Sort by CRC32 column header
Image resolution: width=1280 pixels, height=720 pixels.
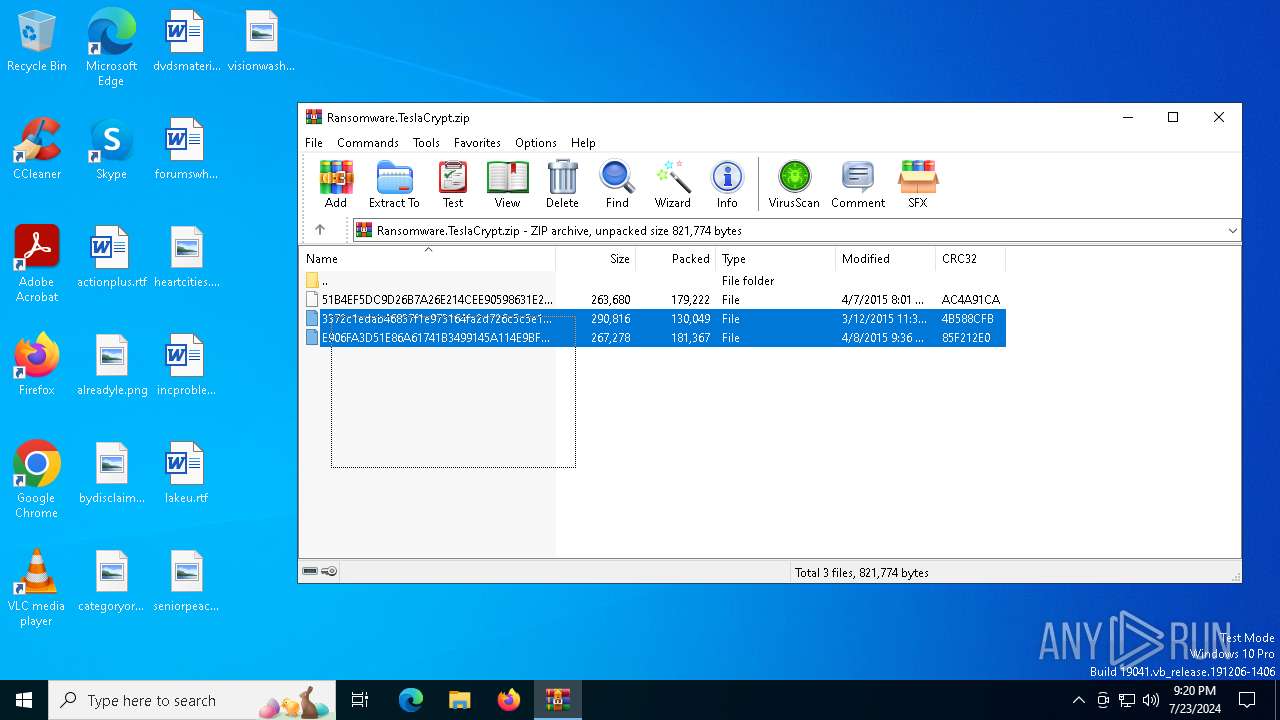(971, 259)
